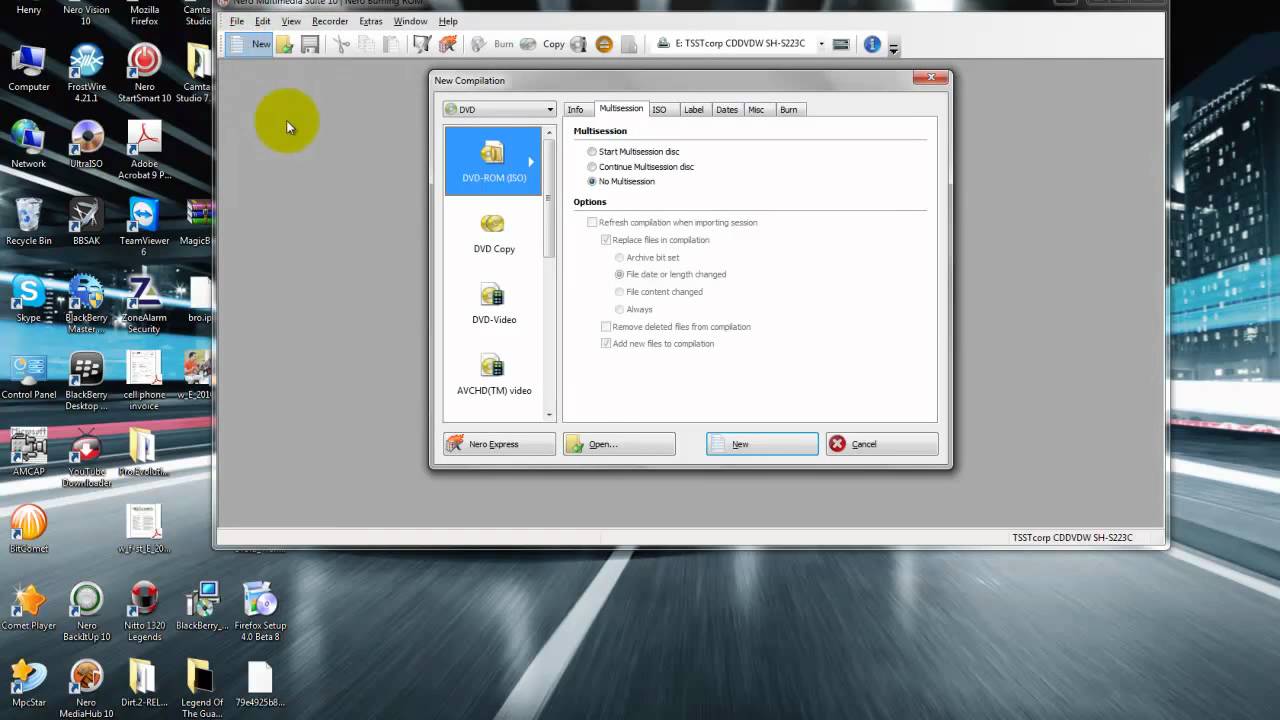Image resolution: width=1280 pixels, height=720 pixels.
Task: Check Remove deleted files from compilation
Action: click(606, 326)
